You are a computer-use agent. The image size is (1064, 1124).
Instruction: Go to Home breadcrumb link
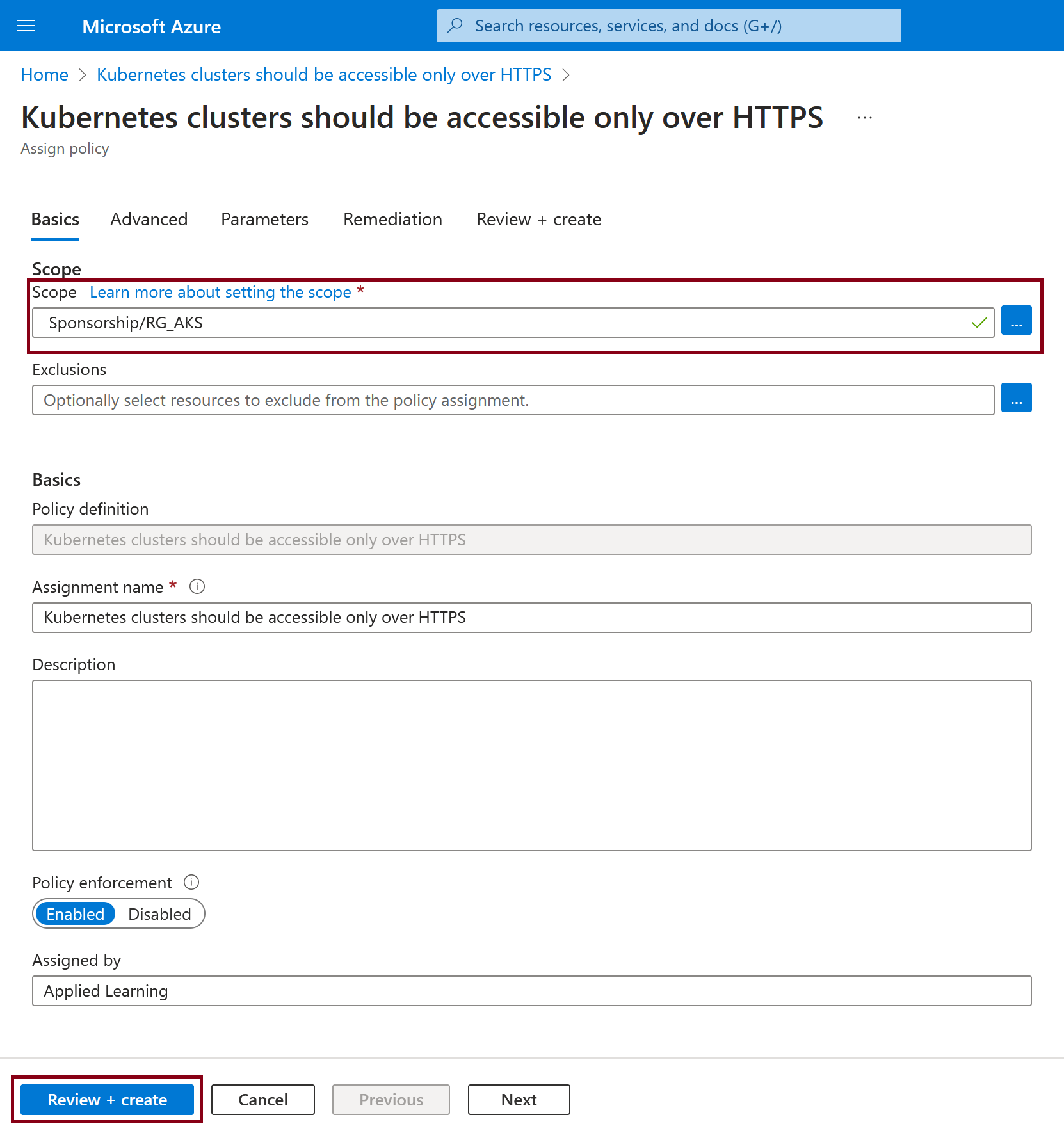(44, 75)
